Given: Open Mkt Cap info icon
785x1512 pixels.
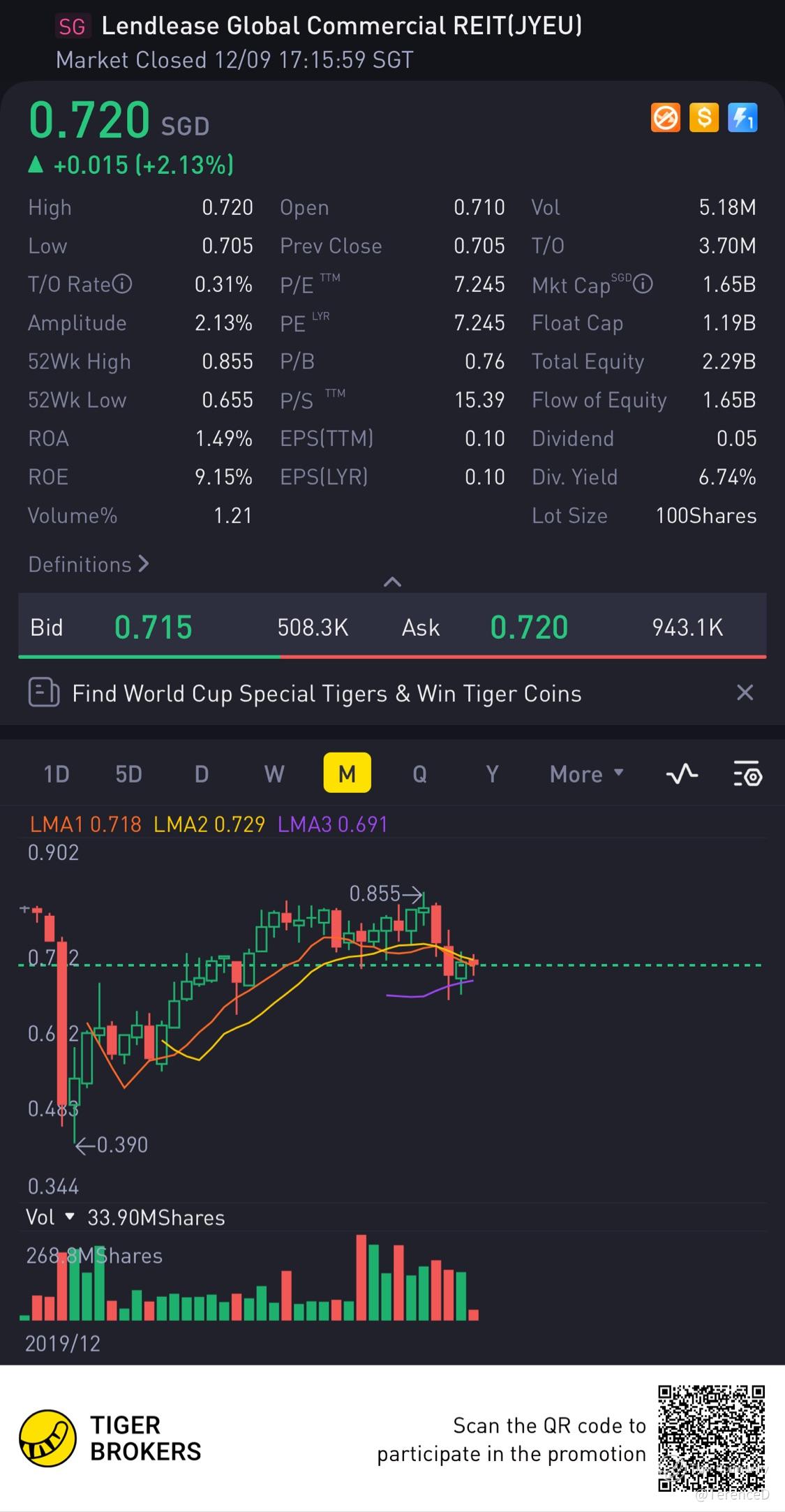Looking at the screenshot, I should pyautogui.click(x=643, y=284).
